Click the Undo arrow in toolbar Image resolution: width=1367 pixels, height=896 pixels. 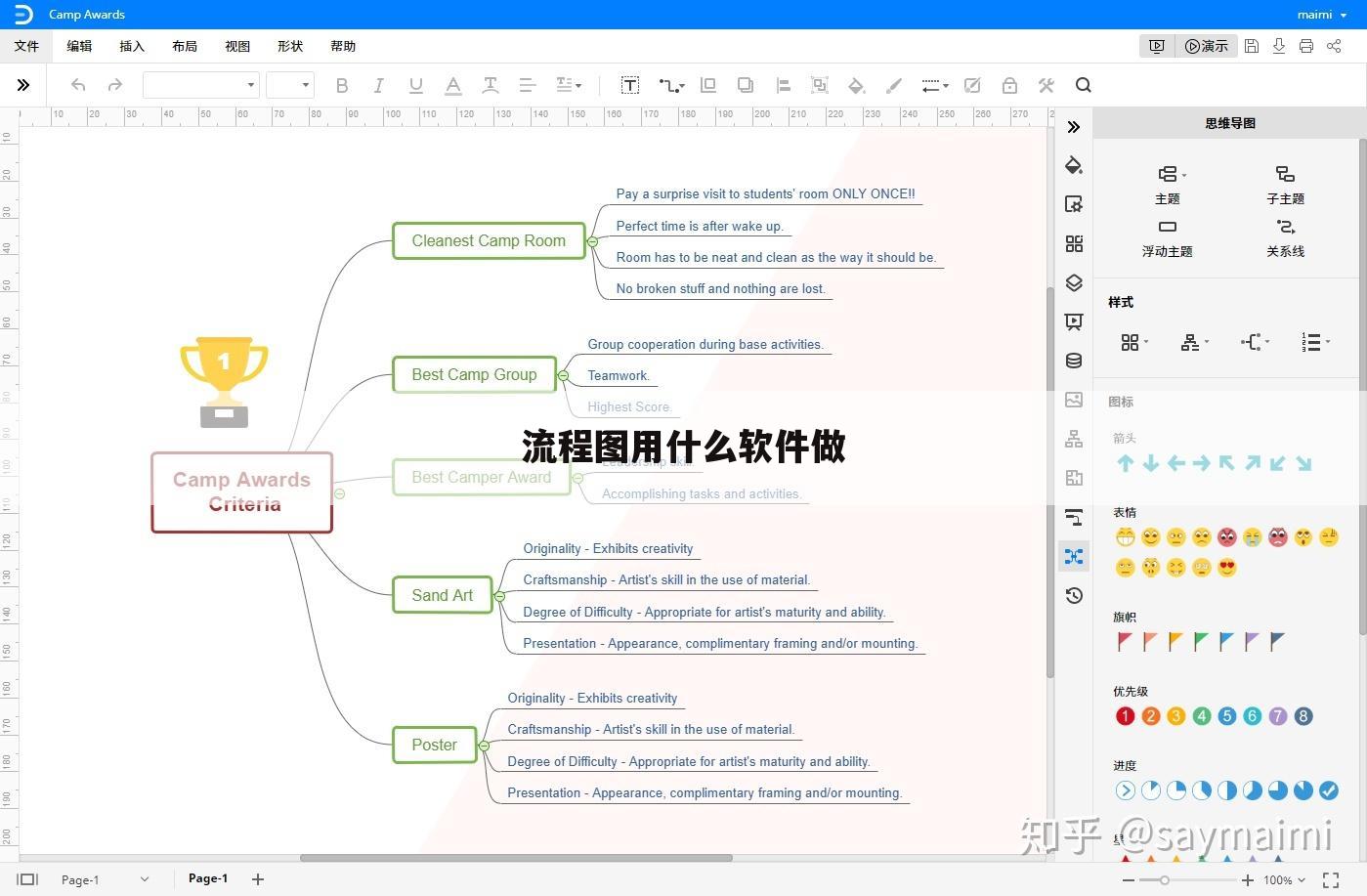tap(78, 85)
